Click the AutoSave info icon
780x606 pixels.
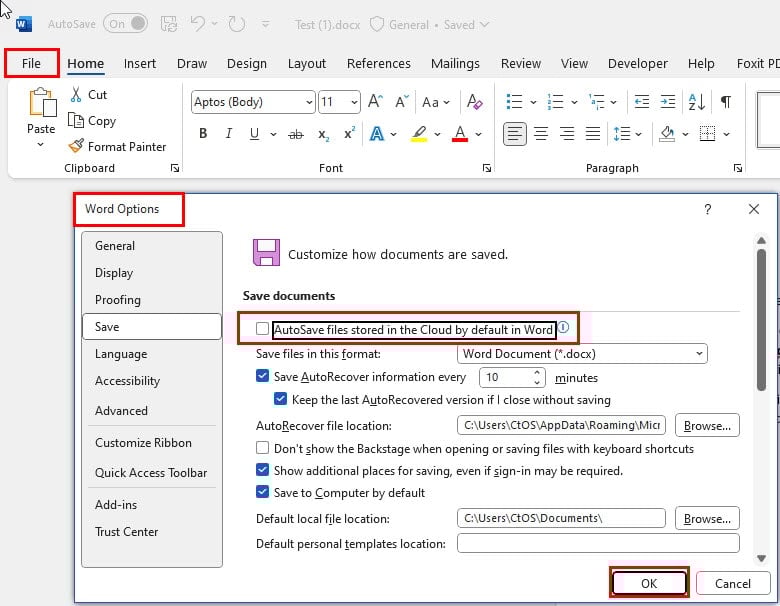[563, 327]
